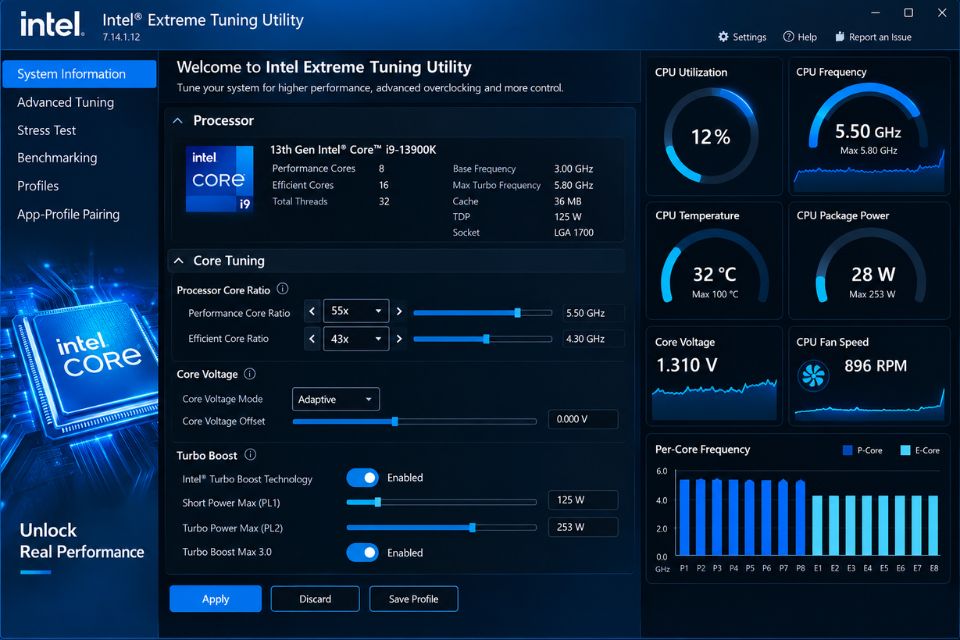Viewport: 960px width, 640px height.
Task: Collapse the Processor section
Action: (178, 121)
